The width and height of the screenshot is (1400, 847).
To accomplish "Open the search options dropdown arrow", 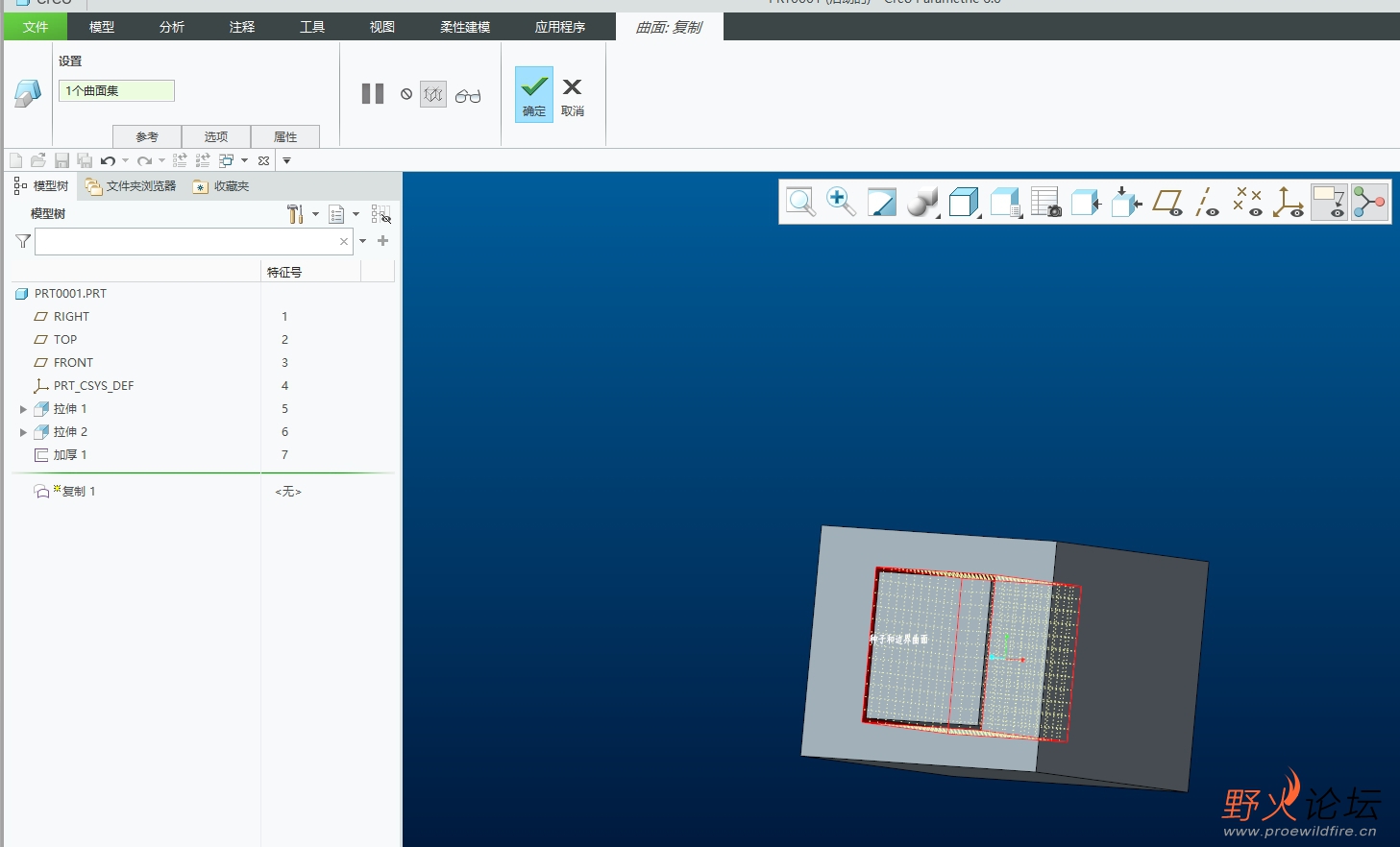I will (x=362, y=241).
